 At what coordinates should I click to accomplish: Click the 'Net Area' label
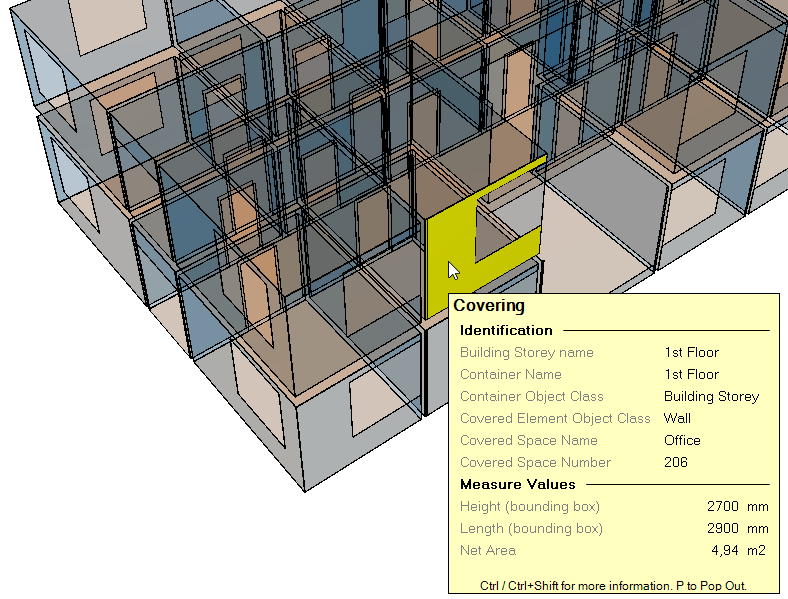pyautogui.click(x=488, y=550)
